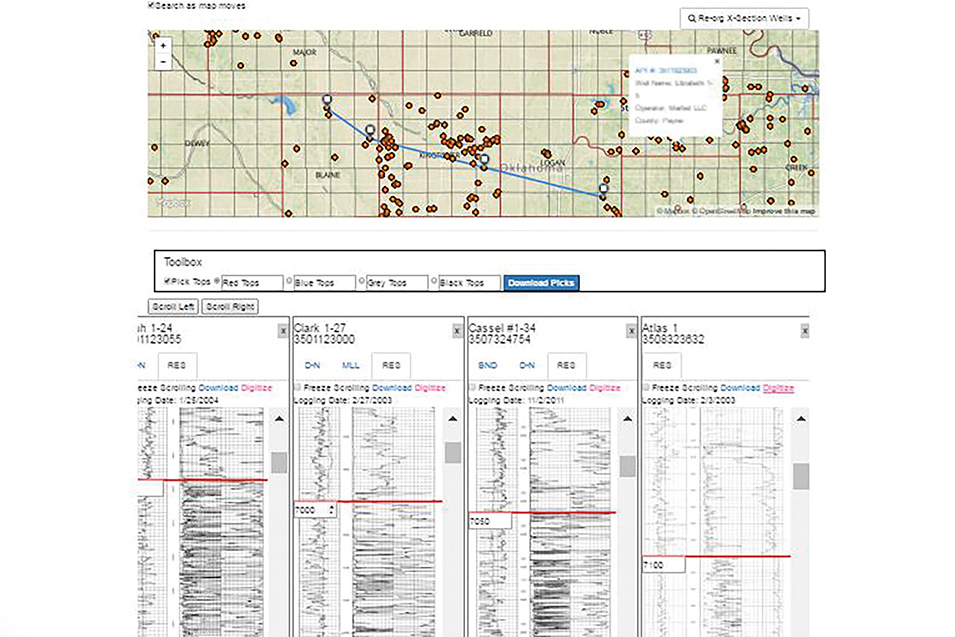Select the Blue Tops radio button
The height and width of the screenshot is (637, 955).
coord(291,282)
